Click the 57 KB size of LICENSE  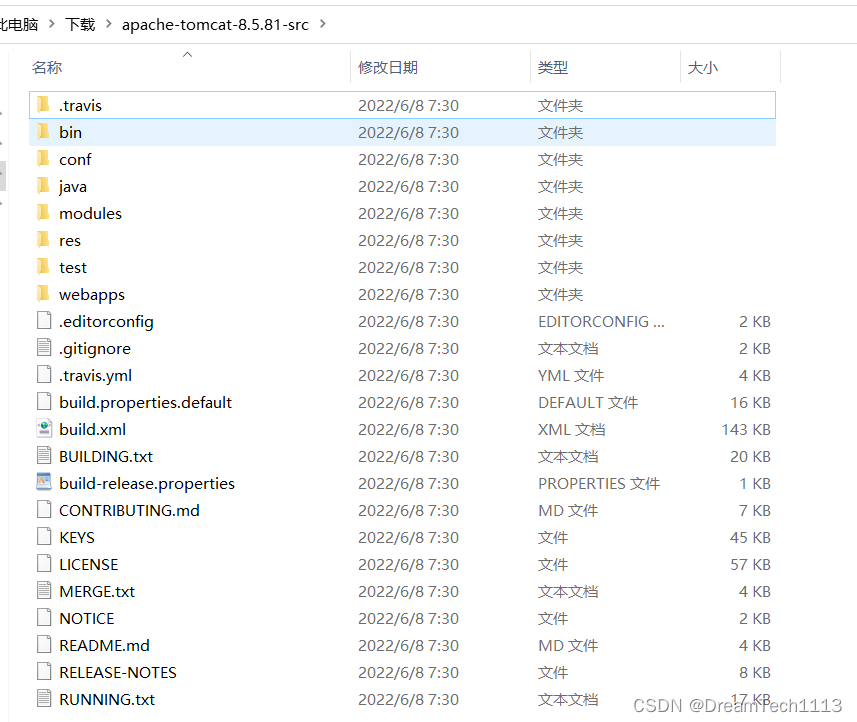750,565
